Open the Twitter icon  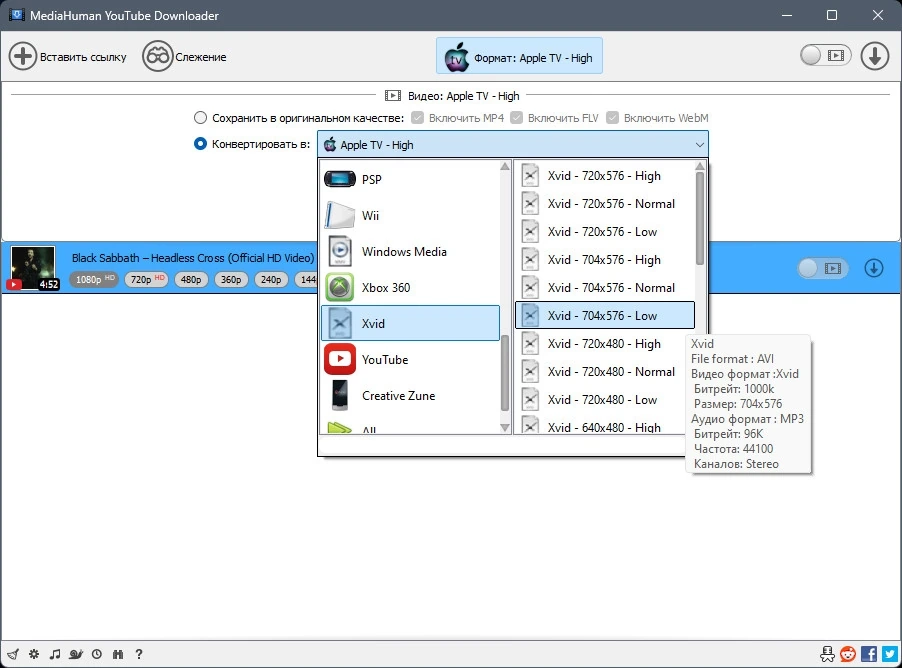[890, 654]
